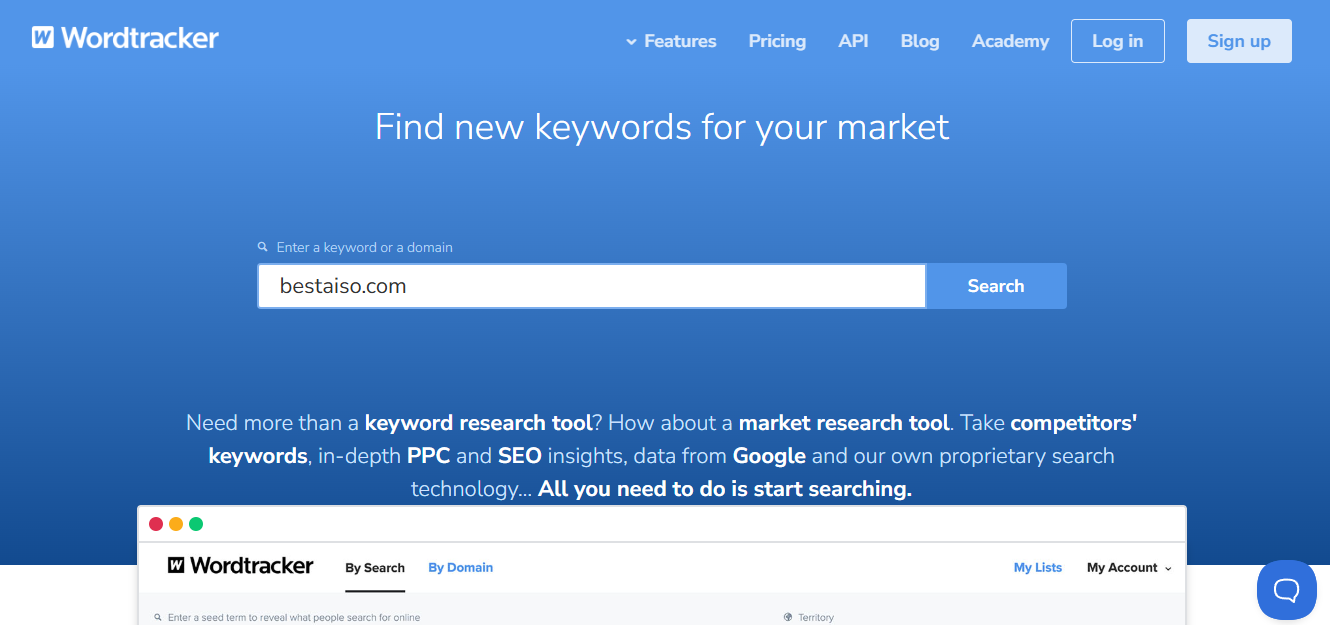Focus the keyword or domain input field
This screenshot has height=625, width=1330.
click(x=592, y=286)
